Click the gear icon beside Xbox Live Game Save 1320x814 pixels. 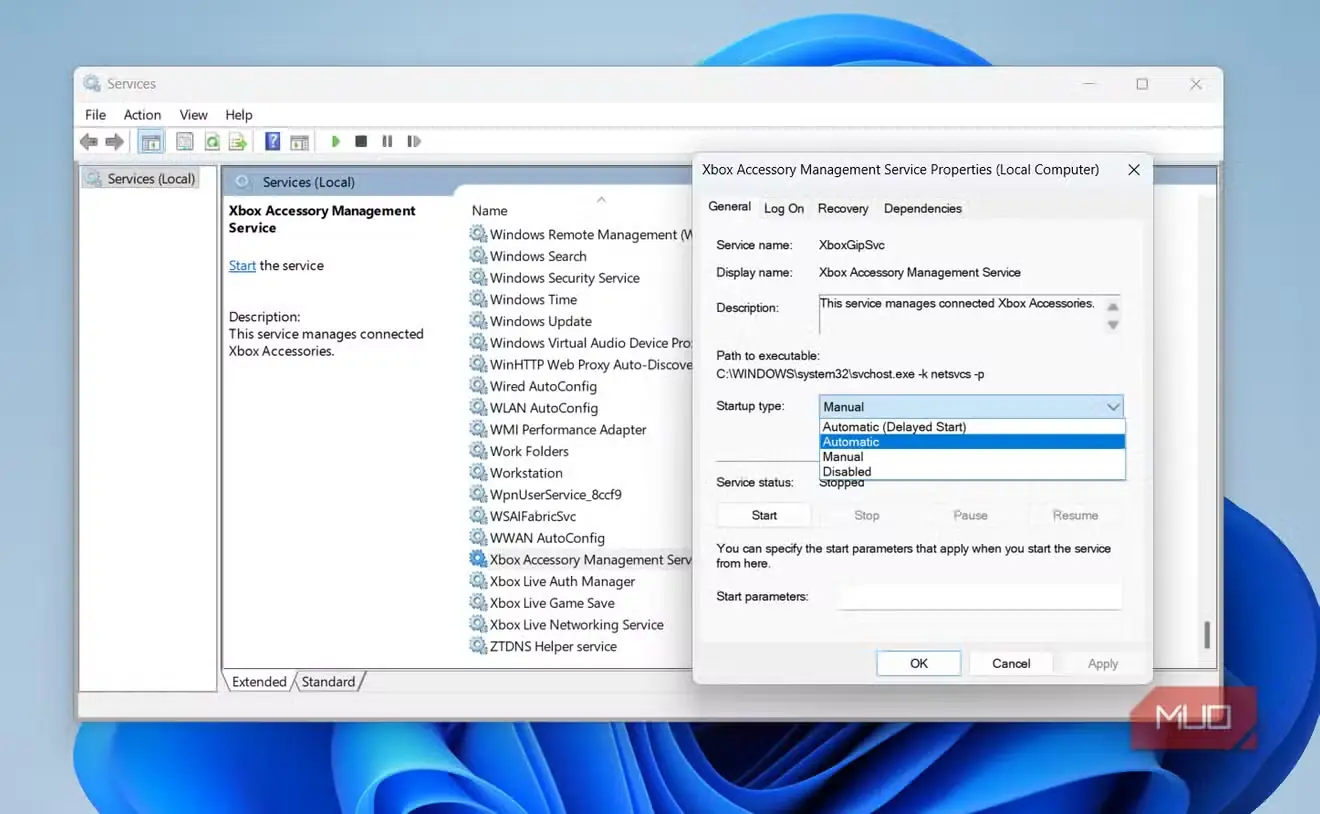click(x=478, y=603)
